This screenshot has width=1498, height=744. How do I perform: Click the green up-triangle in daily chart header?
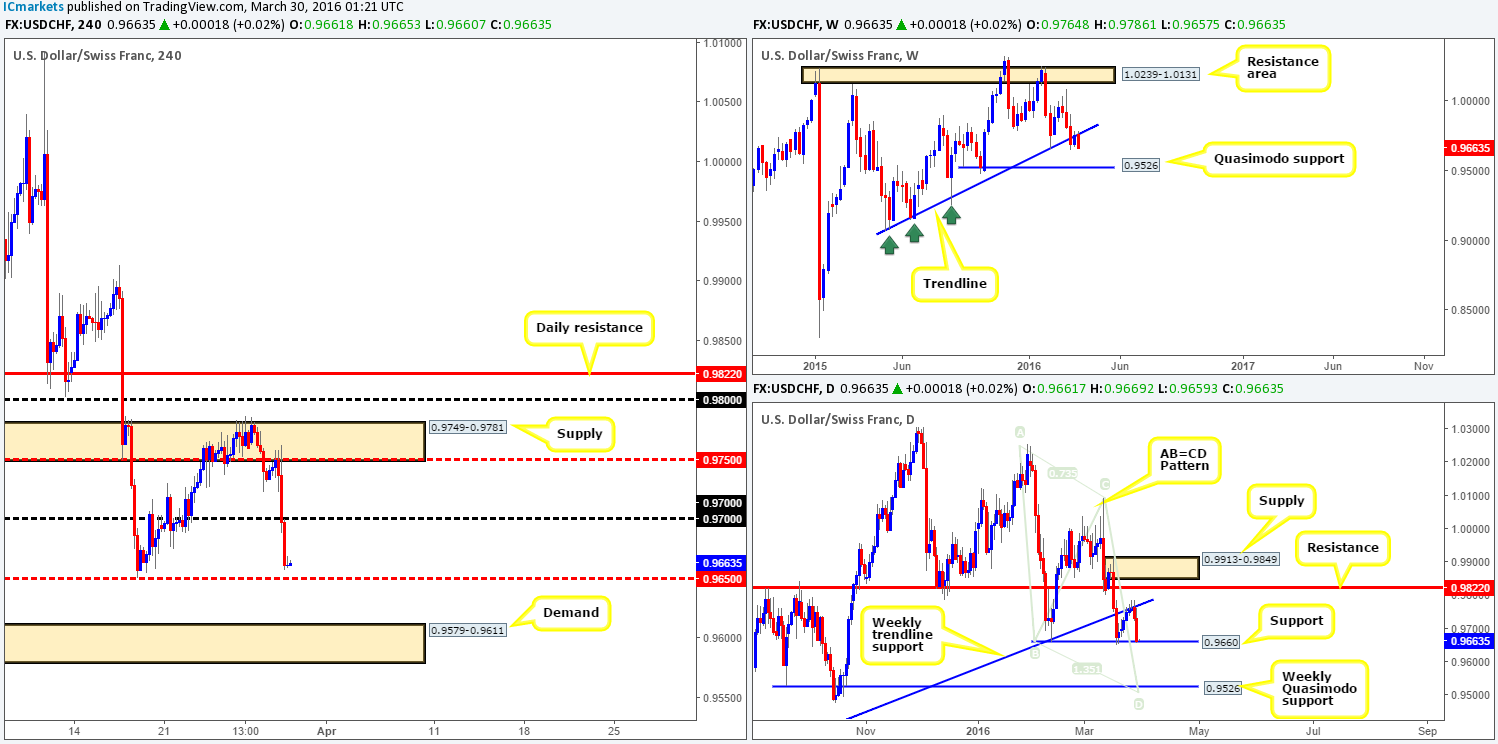coord(900,389)
